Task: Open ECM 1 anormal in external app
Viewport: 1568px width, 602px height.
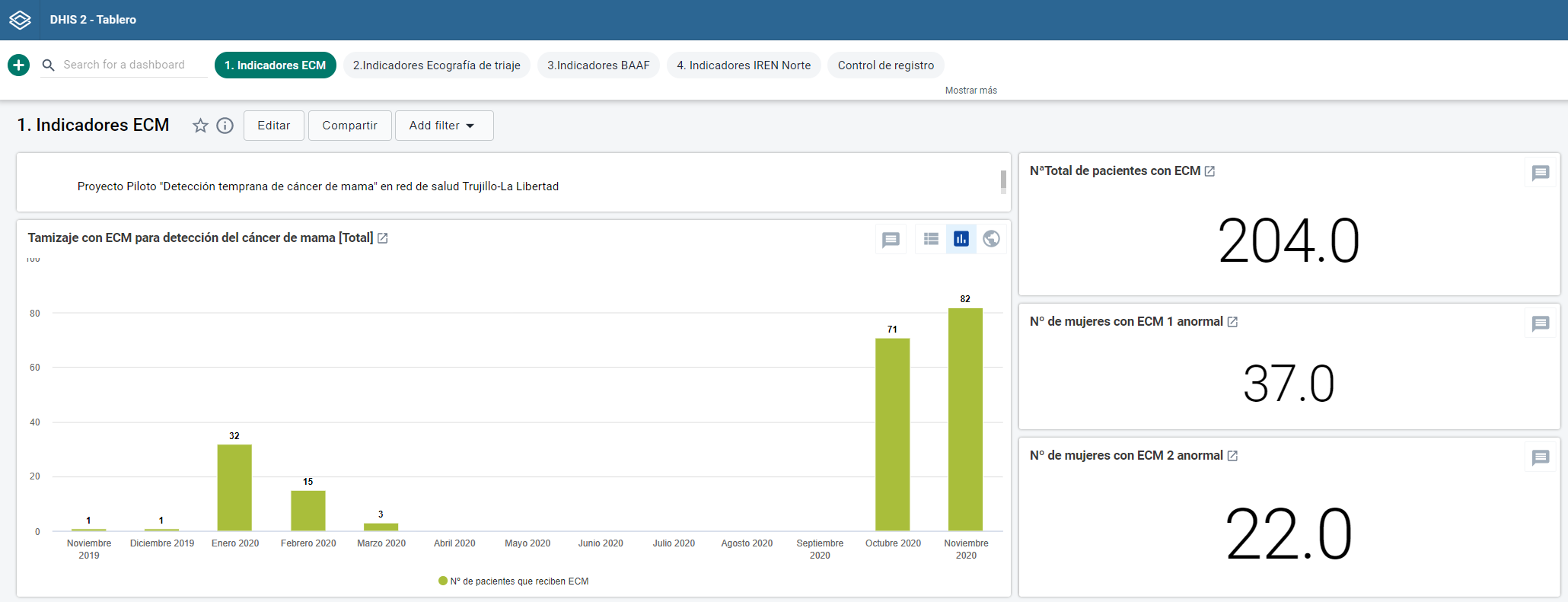Action: pos(1232,322)
